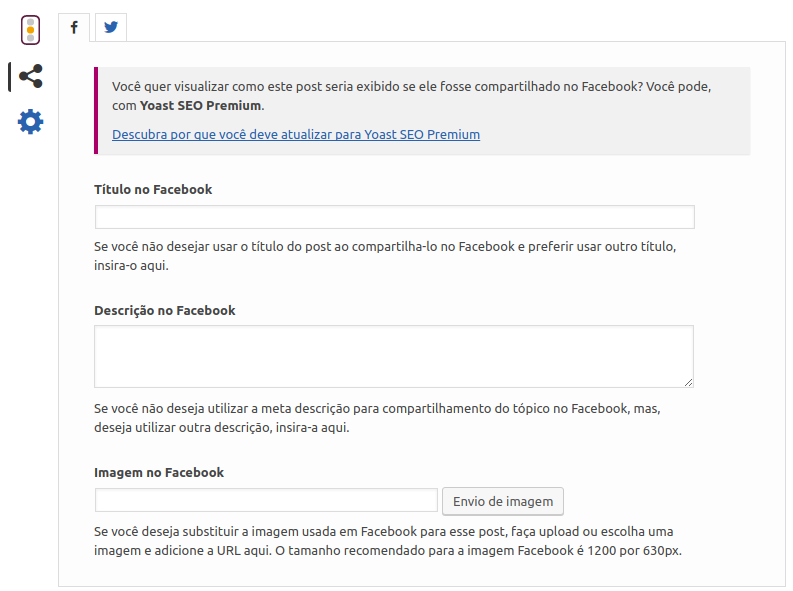Focus the Título no Facebook input field

[x=394, y=217]
